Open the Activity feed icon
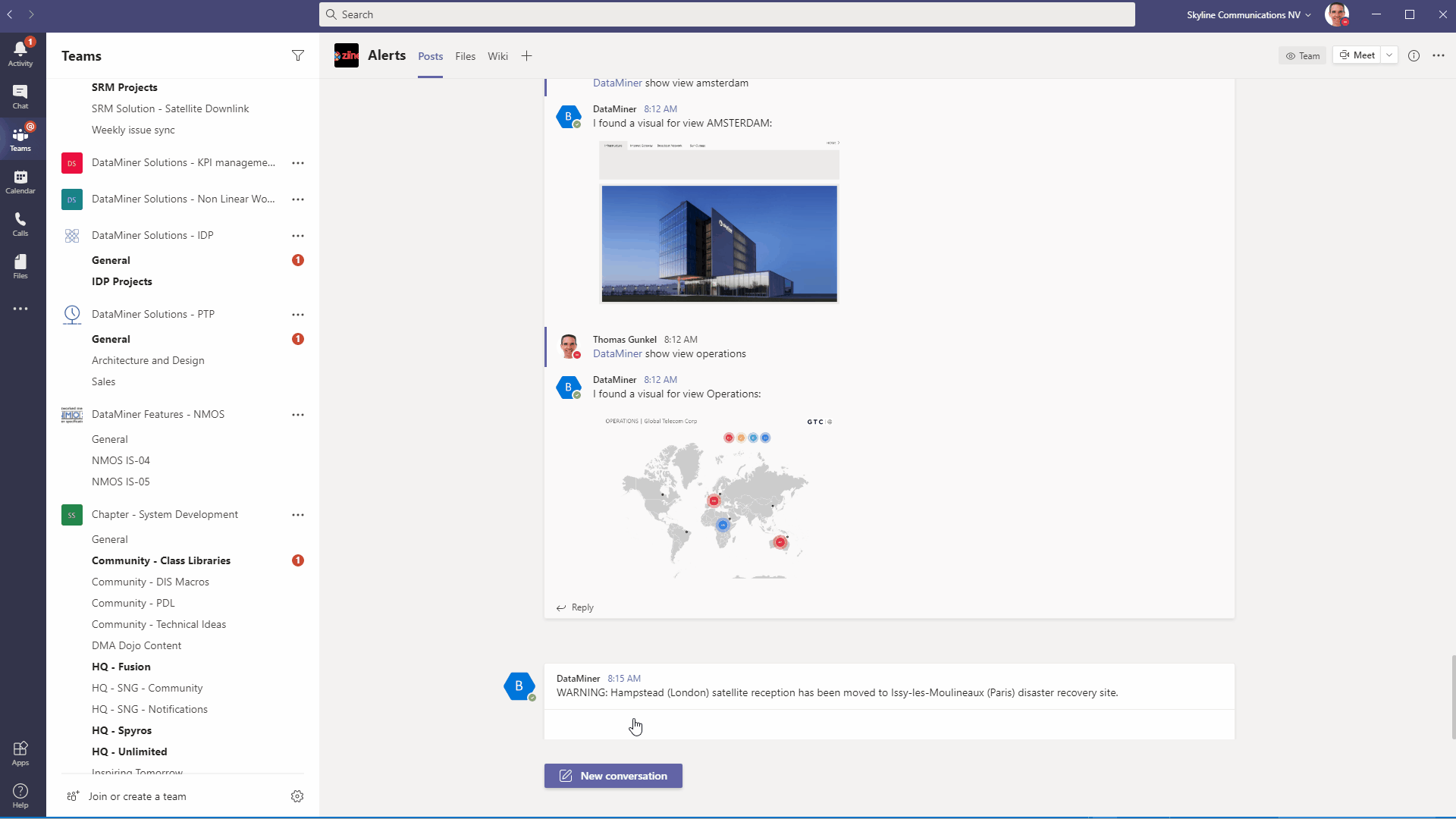Screen dimensions: 1456x819 tap(20, 53)
